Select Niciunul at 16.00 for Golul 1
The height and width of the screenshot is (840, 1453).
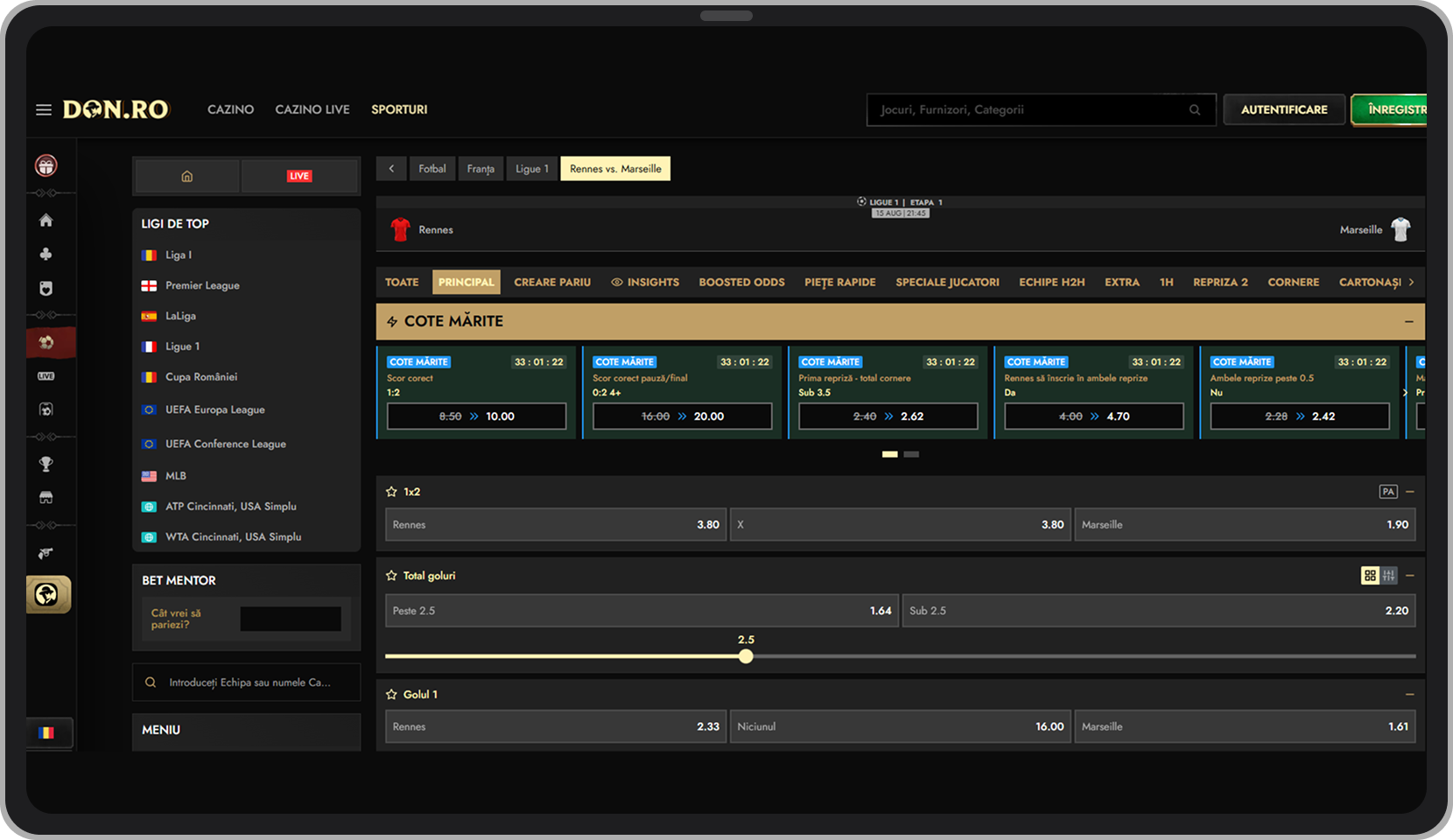coord(901,726)
